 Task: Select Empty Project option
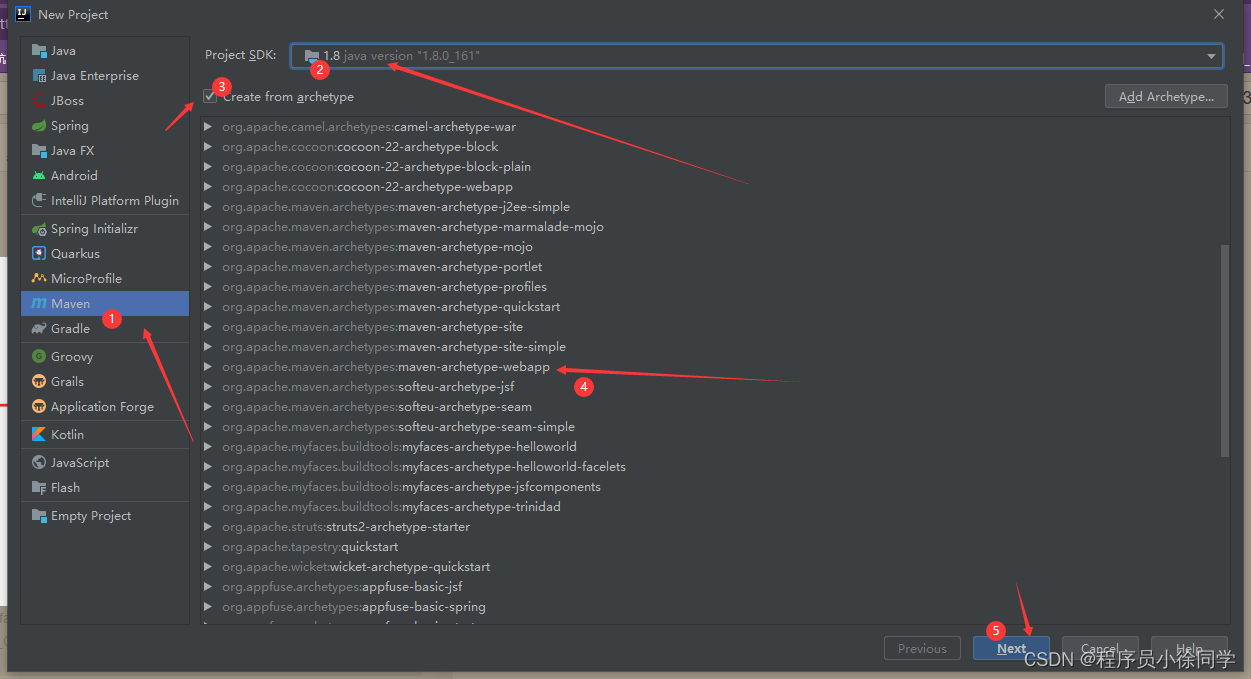105,516
